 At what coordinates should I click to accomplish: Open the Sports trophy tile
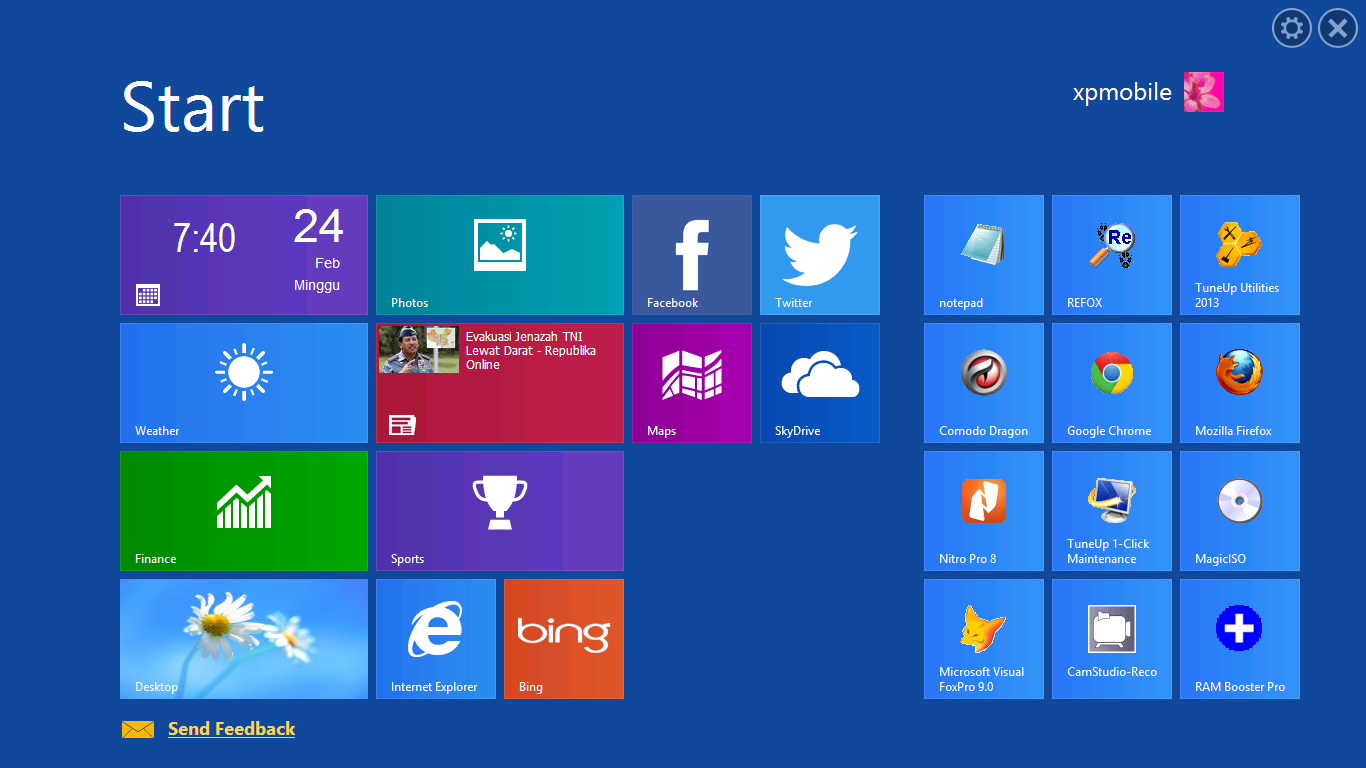click(x=500, y=511)
